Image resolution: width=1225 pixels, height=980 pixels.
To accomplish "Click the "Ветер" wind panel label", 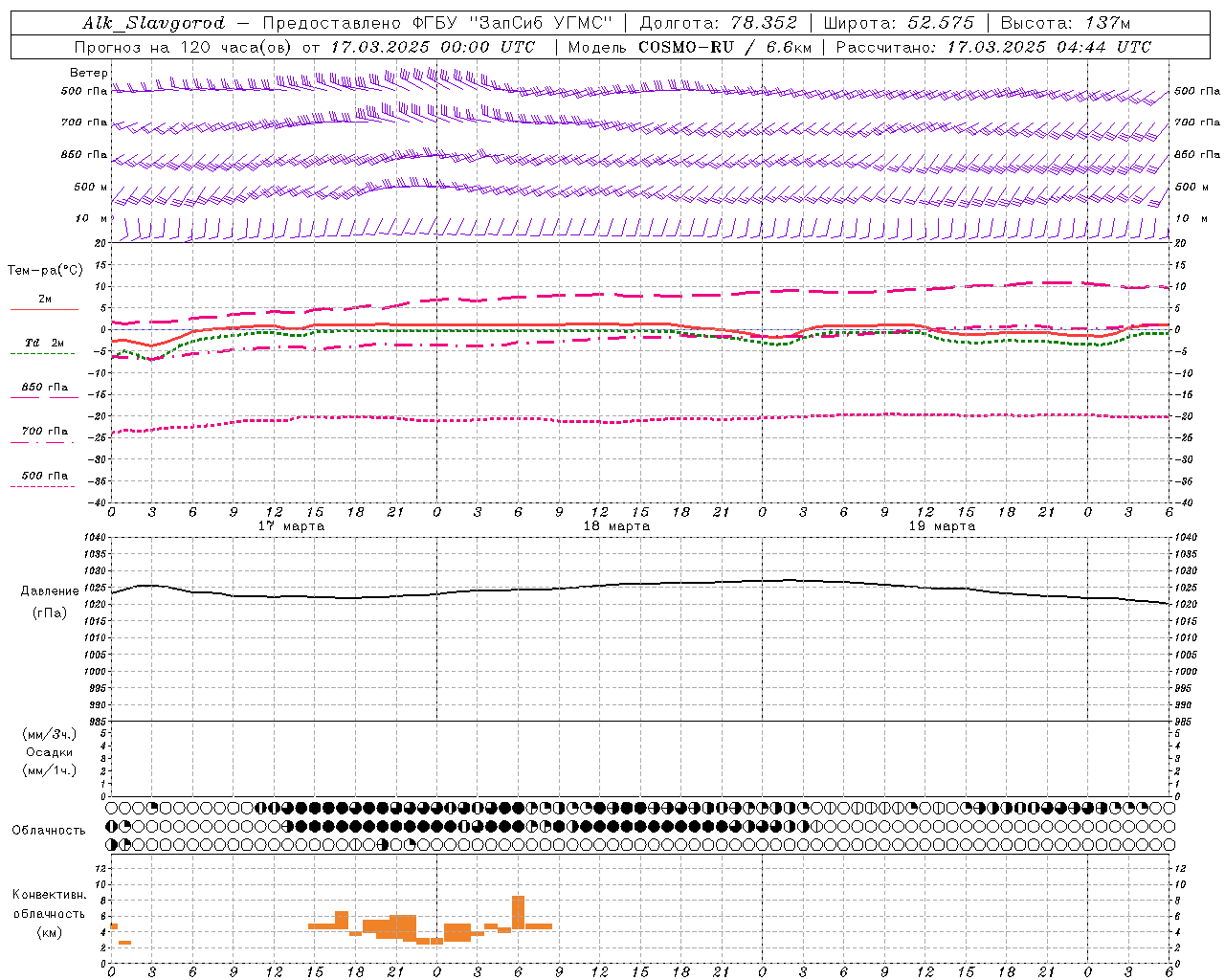I will [89, 73].
